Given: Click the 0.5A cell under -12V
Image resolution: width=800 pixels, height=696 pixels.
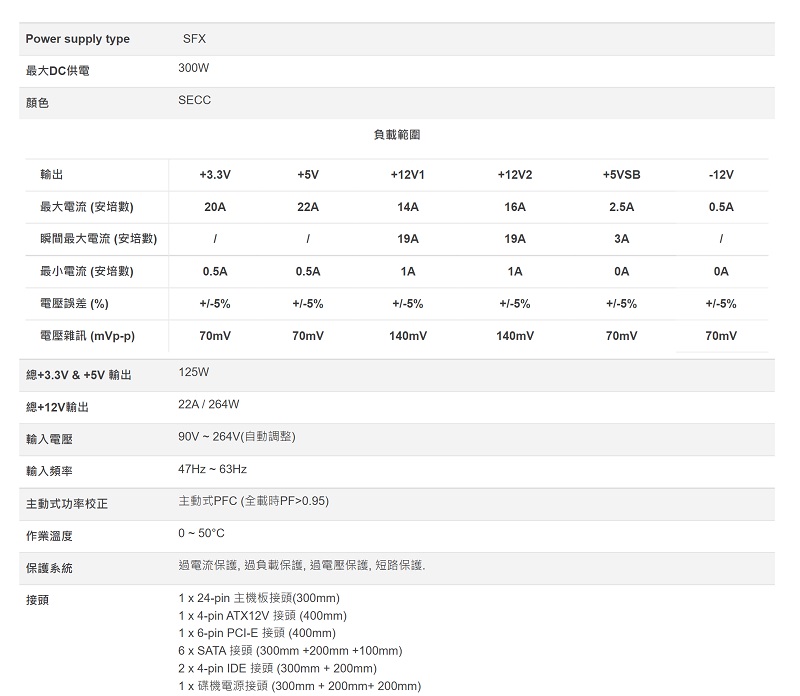Looking at the screenshot, I should tap(721, 207).
